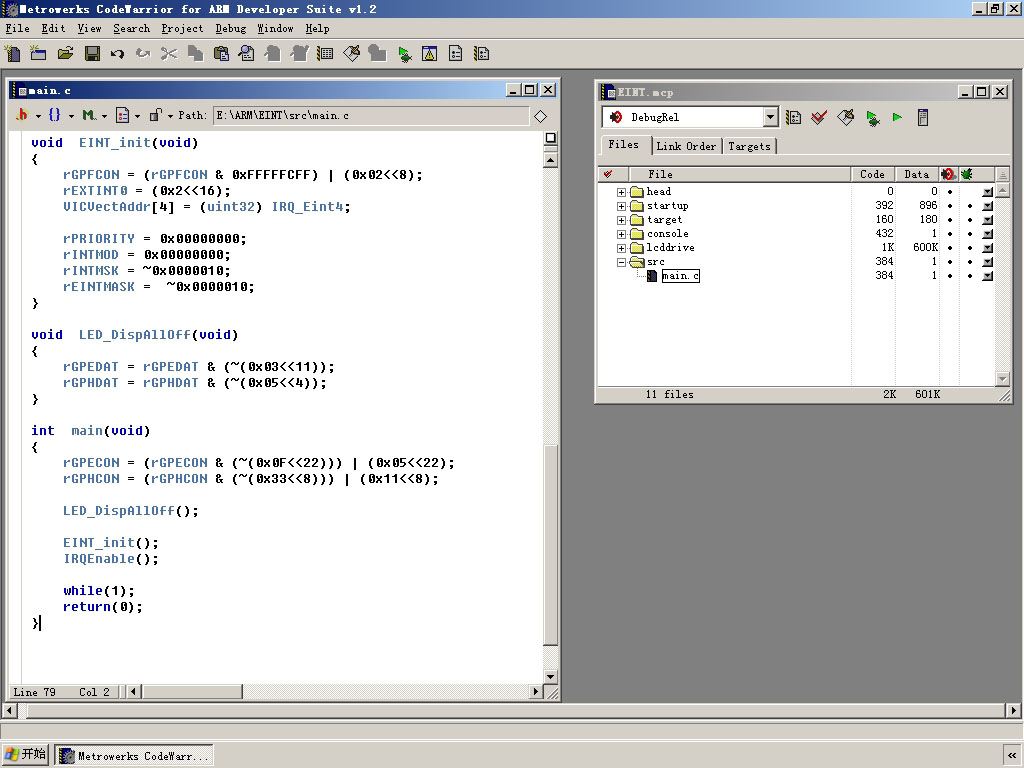Click the Make icon in project window
This screenshot has width=1024, height=768.
846,118
